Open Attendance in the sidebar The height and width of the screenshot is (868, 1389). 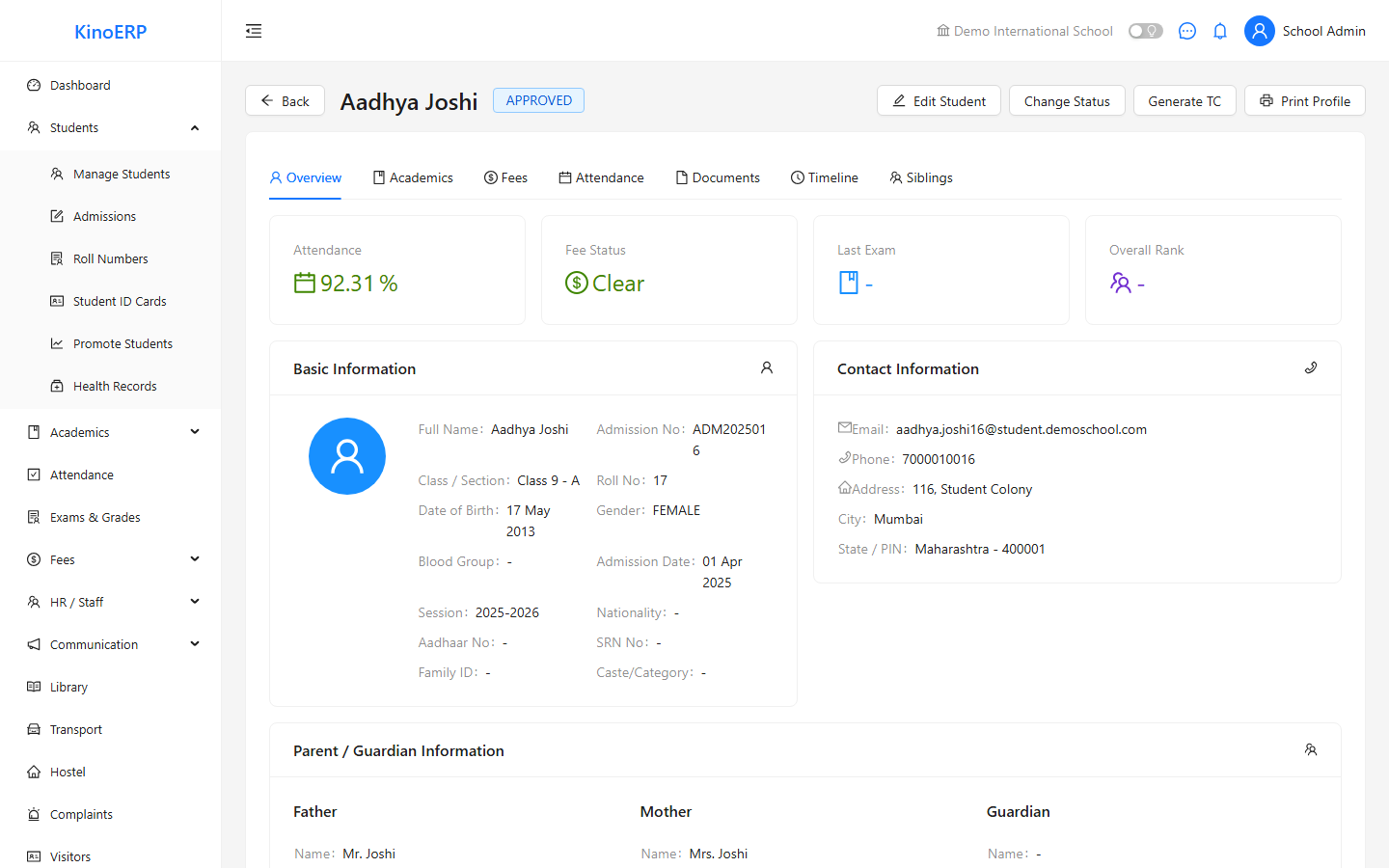[x=110, y=475]
